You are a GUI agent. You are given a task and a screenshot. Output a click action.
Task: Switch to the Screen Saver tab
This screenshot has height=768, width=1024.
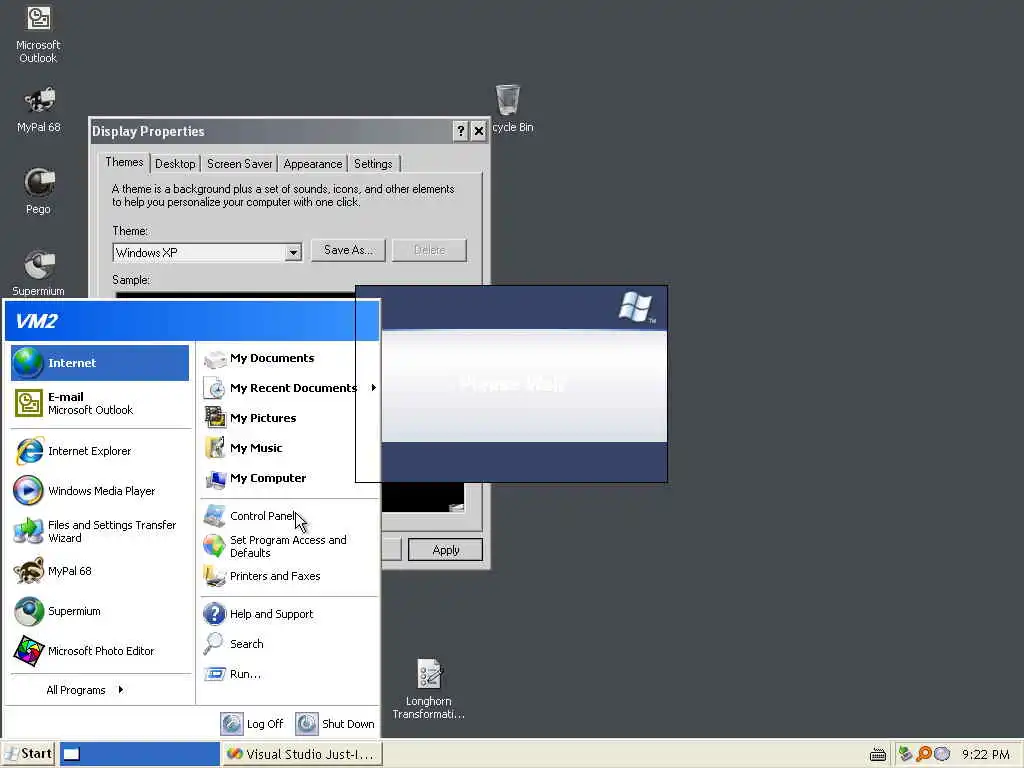240,164
